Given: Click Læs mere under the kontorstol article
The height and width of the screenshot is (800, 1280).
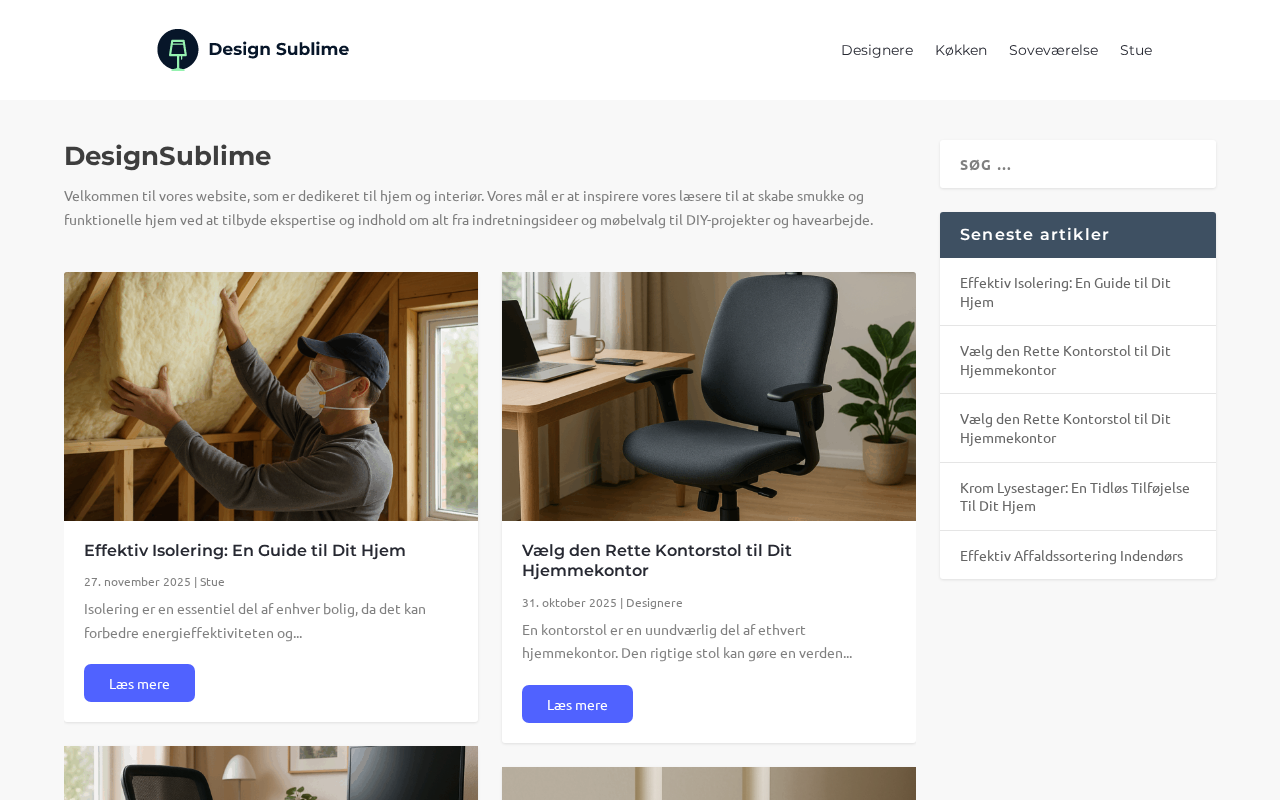Looking at the screenshot, I should coord(577,704).
